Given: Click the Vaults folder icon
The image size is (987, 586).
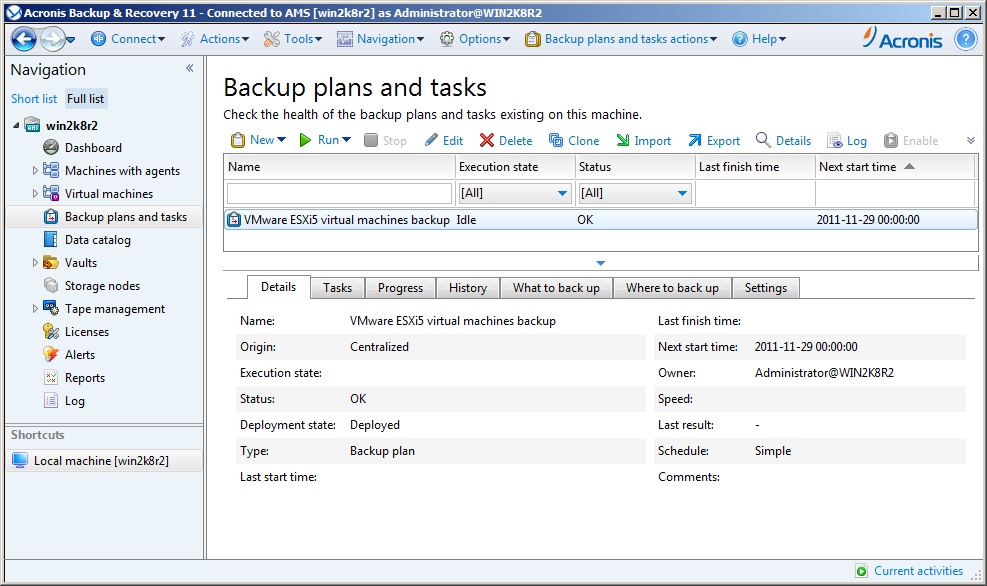Looking at the screenshot, I should pos(51,262).
